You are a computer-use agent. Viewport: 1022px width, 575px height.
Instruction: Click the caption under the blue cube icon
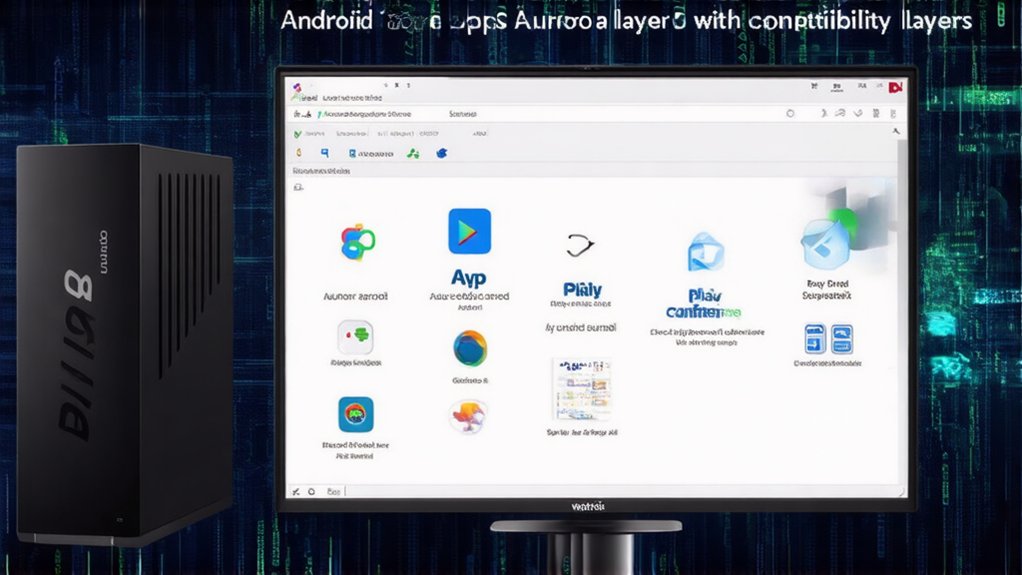click(x=826, y=289)
